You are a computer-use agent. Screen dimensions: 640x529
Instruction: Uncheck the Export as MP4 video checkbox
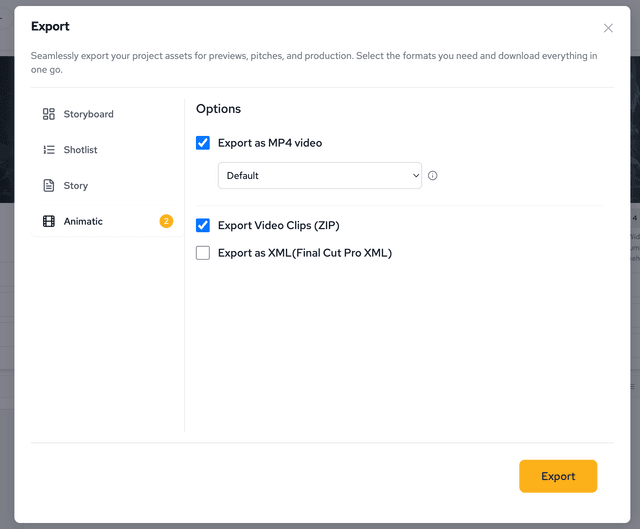(203, 143)
